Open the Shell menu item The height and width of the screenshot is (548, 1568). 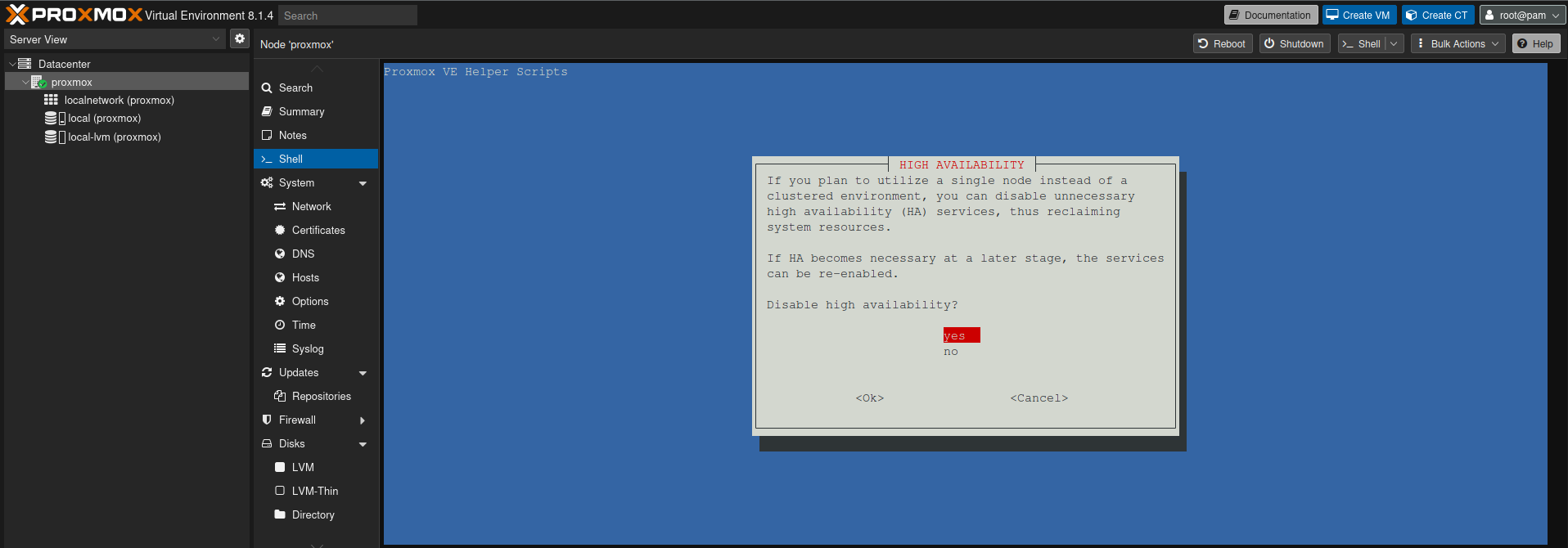point(316,159)
